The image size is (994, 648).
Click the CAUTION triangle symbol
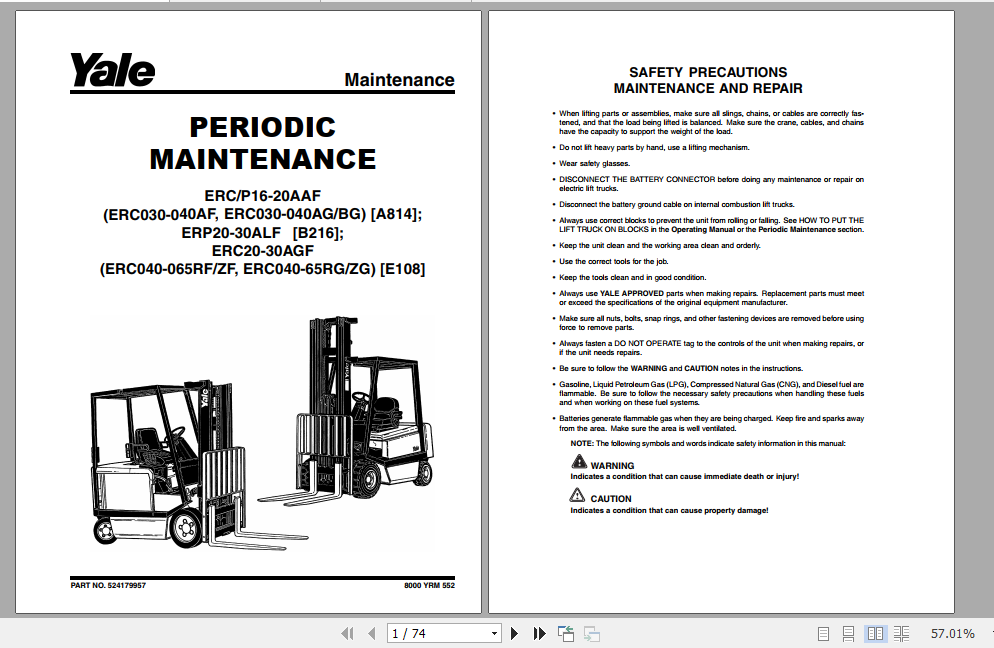[x=577, y=495]
